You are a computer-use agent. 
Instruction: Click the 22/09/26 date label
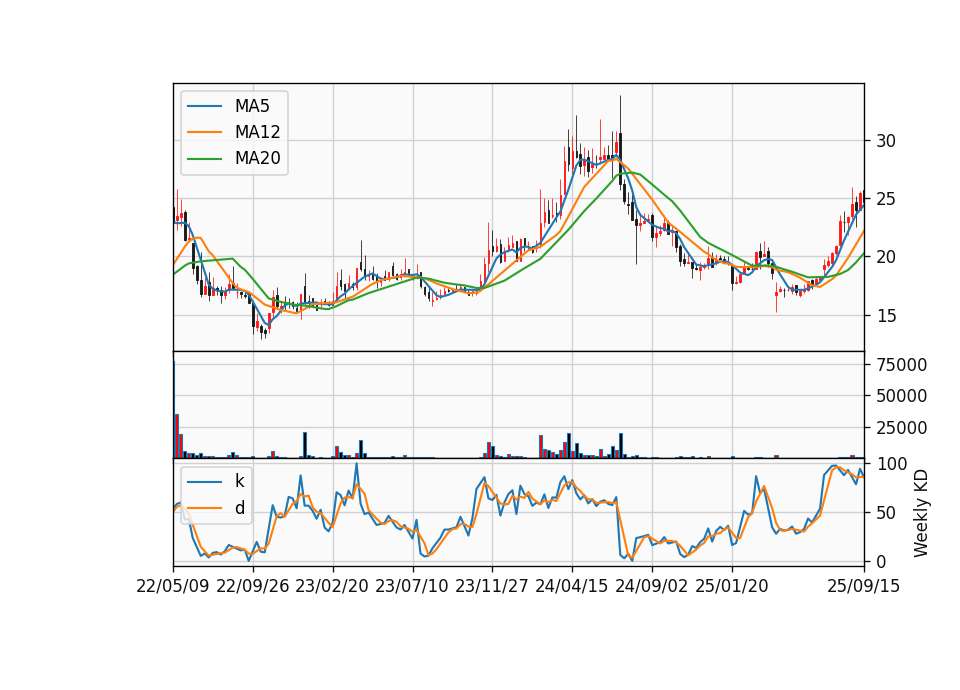click(x=253, y=586)
